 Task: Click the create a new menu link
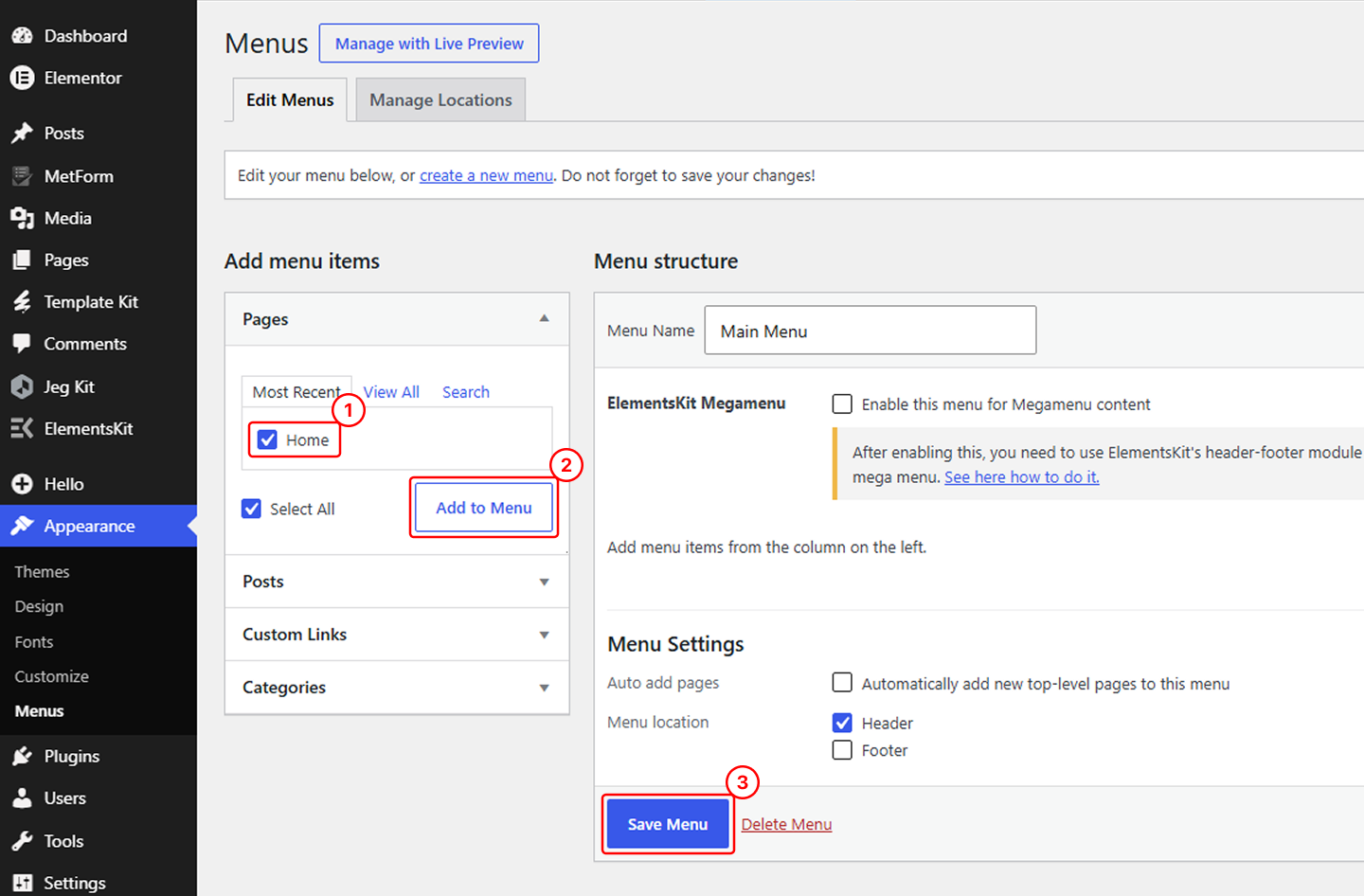[x=486, y=175]
